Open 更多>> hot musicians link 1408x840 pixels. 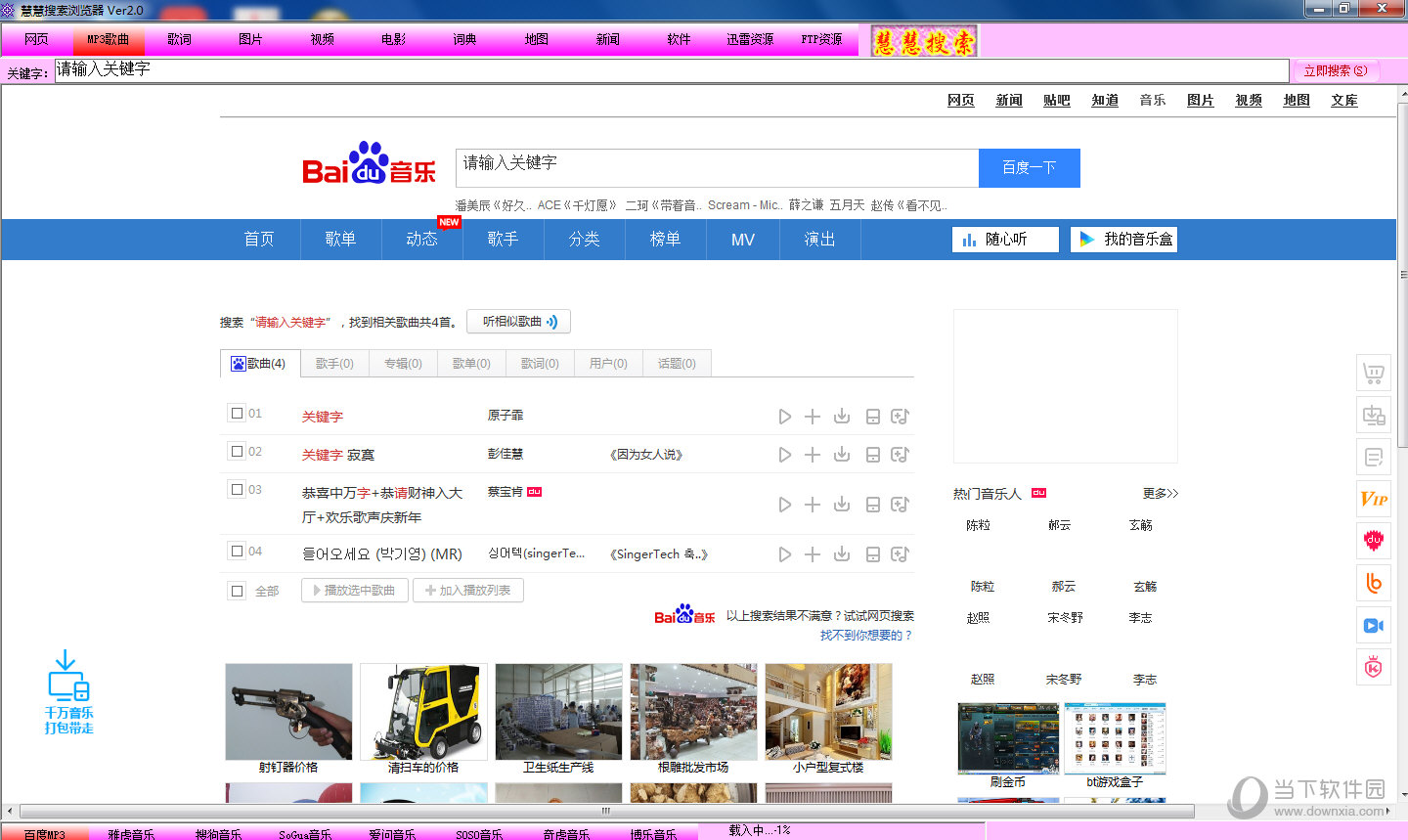pos(1161,494)
